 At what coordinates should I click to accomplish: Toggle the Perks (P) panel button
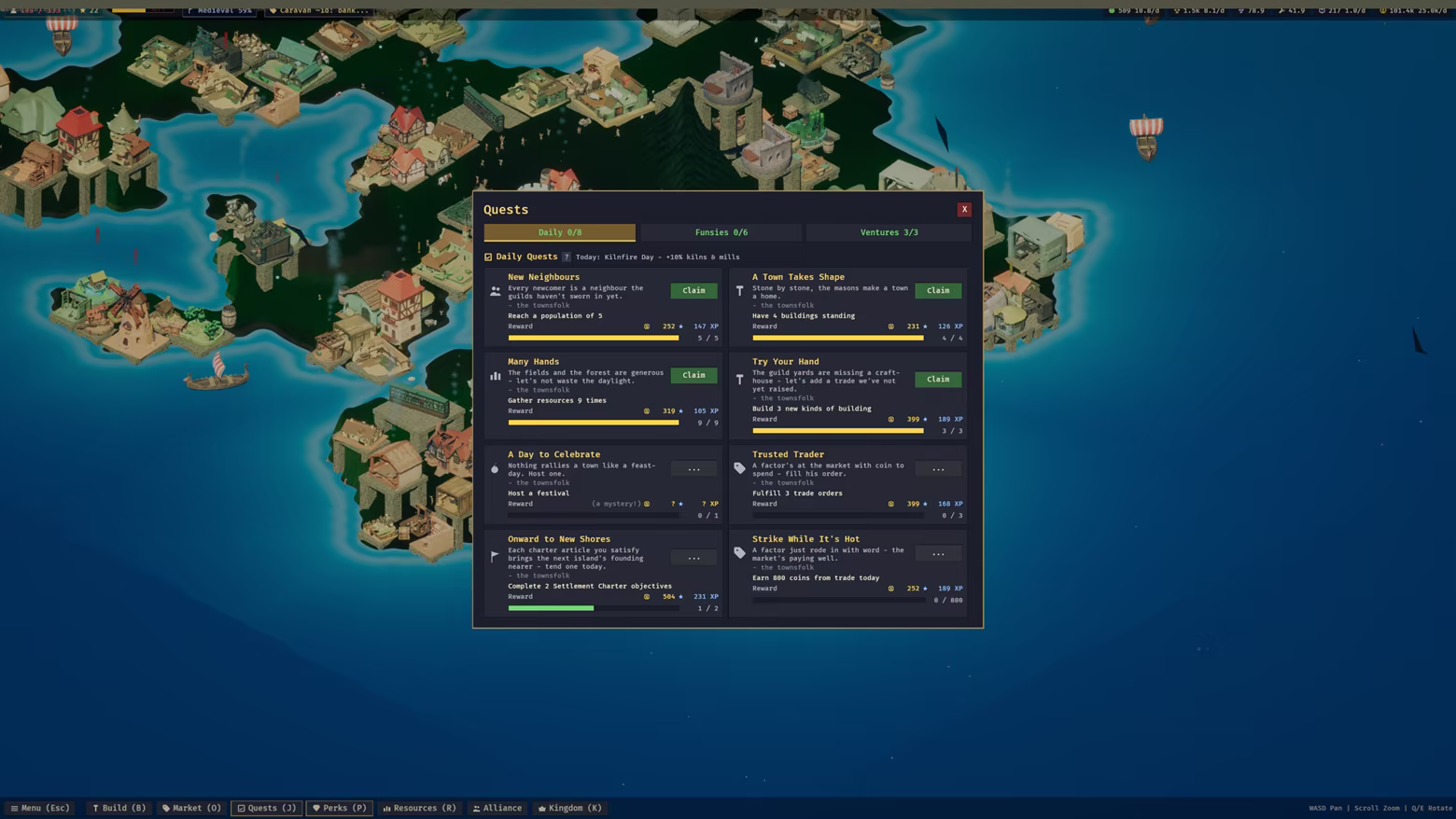point(340,808)
